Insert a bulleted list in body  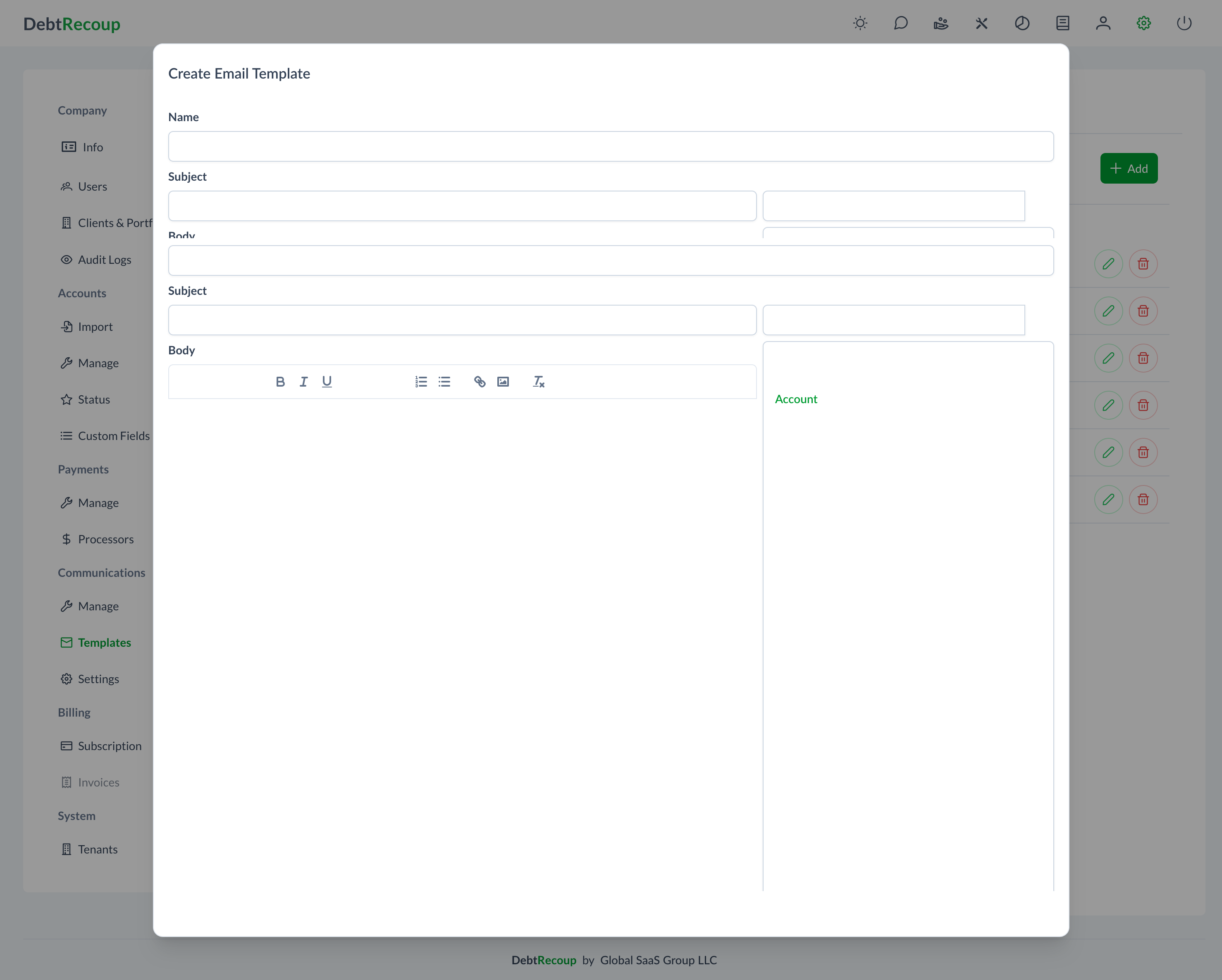coord(444,382)
